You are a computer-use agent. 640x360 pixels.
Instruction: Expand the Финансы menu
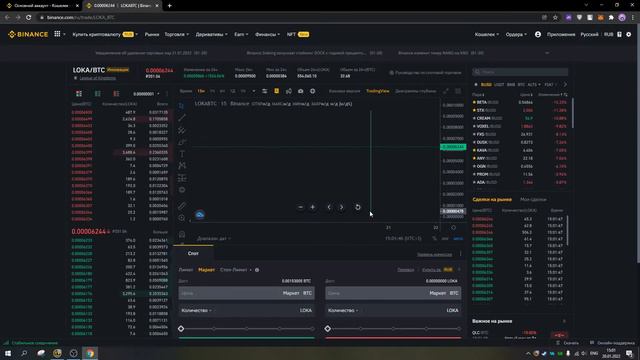coord(267,35)
